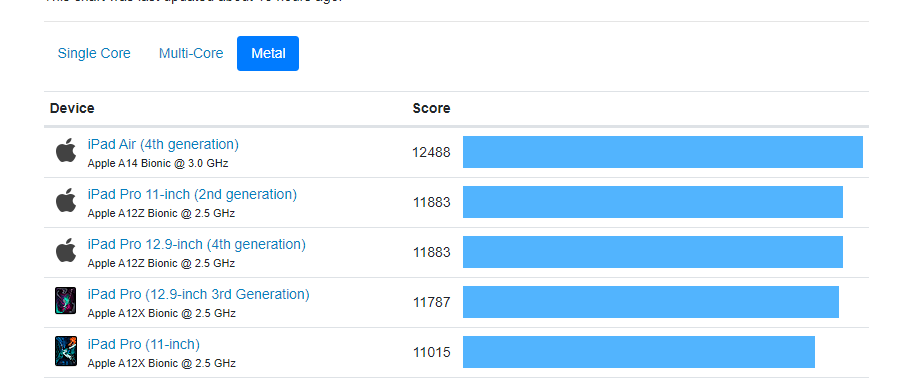Click the Device column header
This screenshot has height=381, width=902.
(72, 108)
